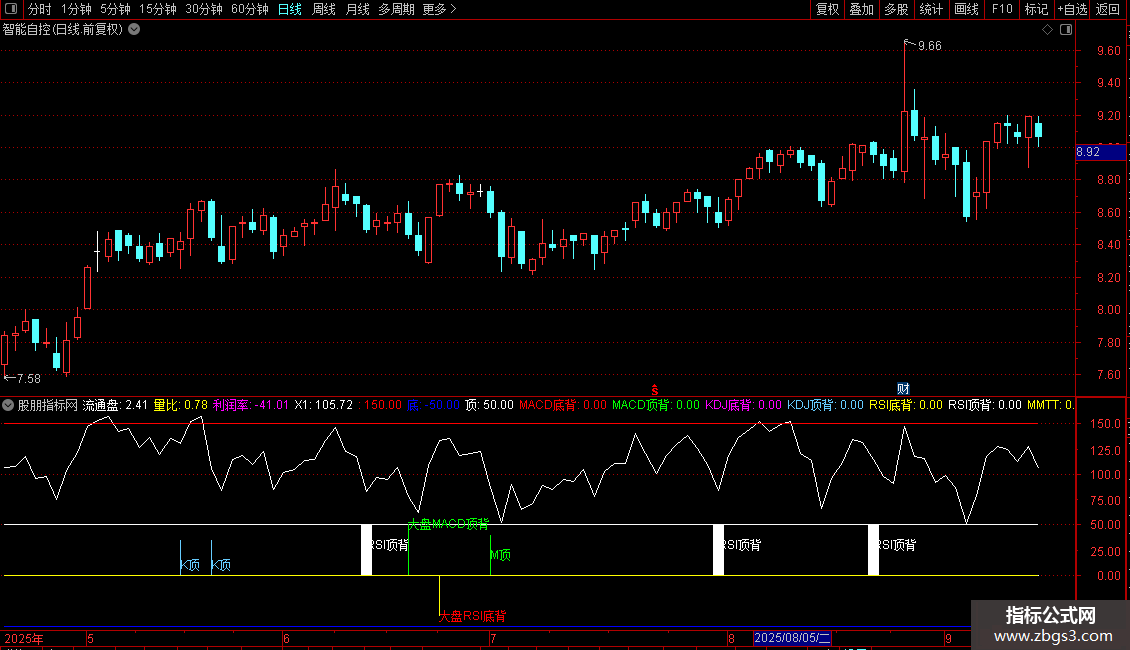Click the 8.92 current price tag
Image resolution: width=1130 pixels, height=650 pixels.
[x=1100, y=151]
